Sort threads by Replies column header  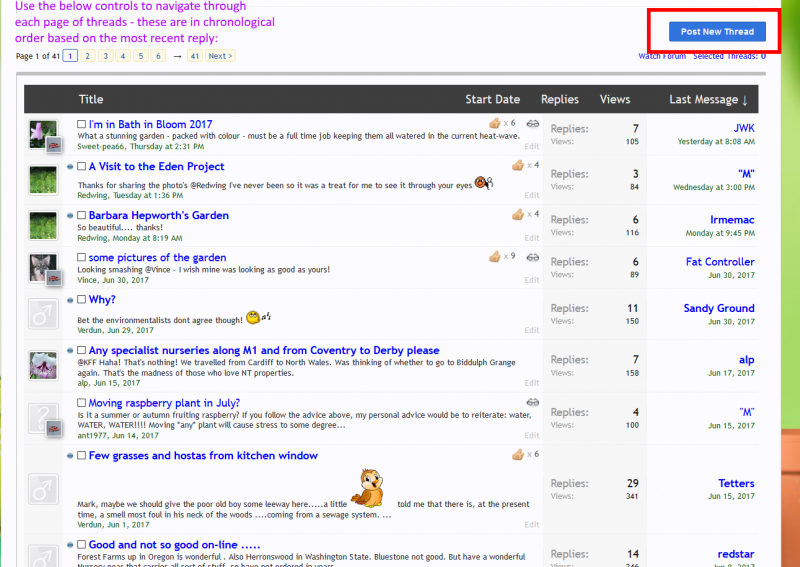point(560,99)
